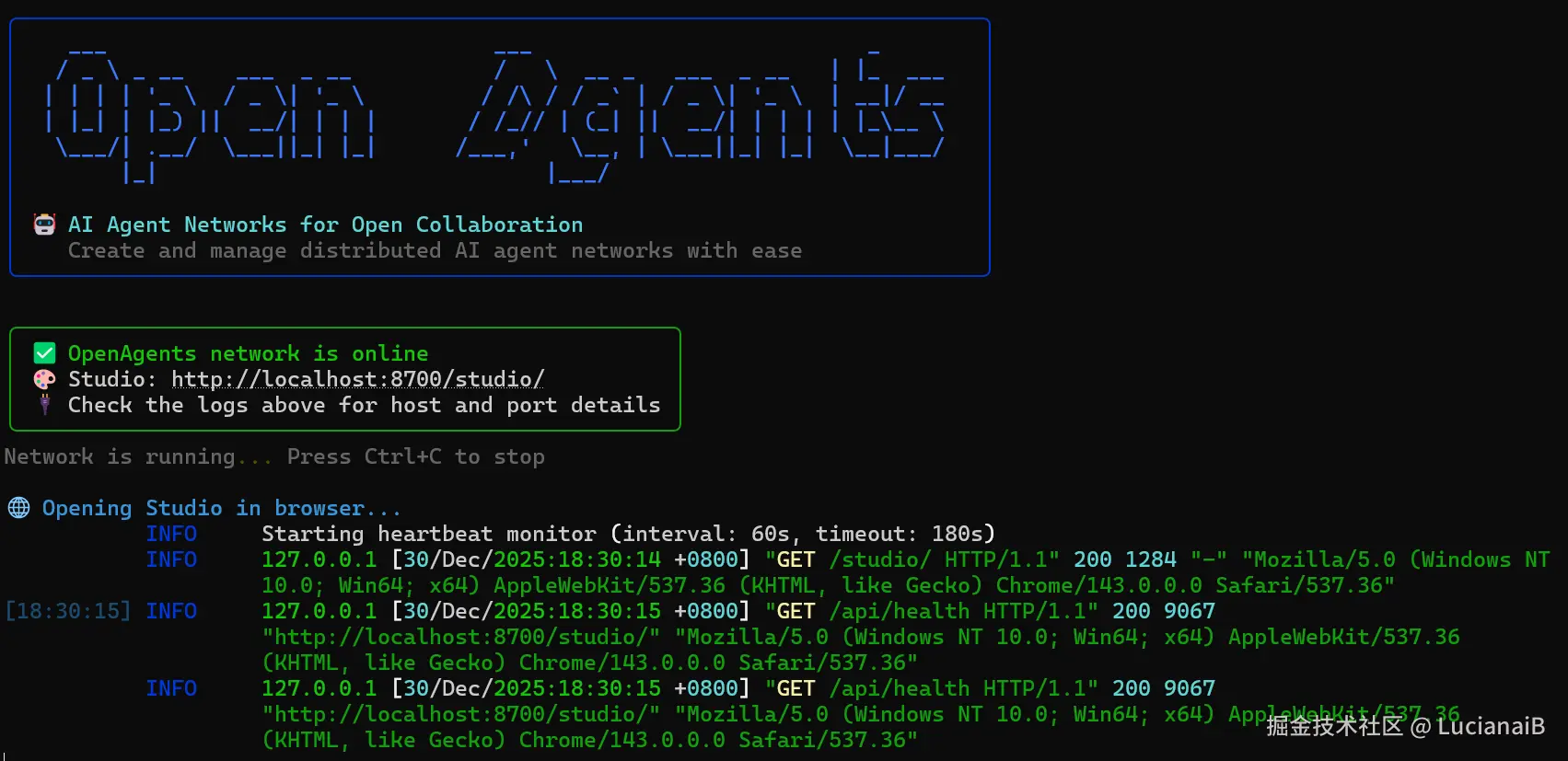Click the palette icon beside Studio
1568x761 pixels.
44,379
